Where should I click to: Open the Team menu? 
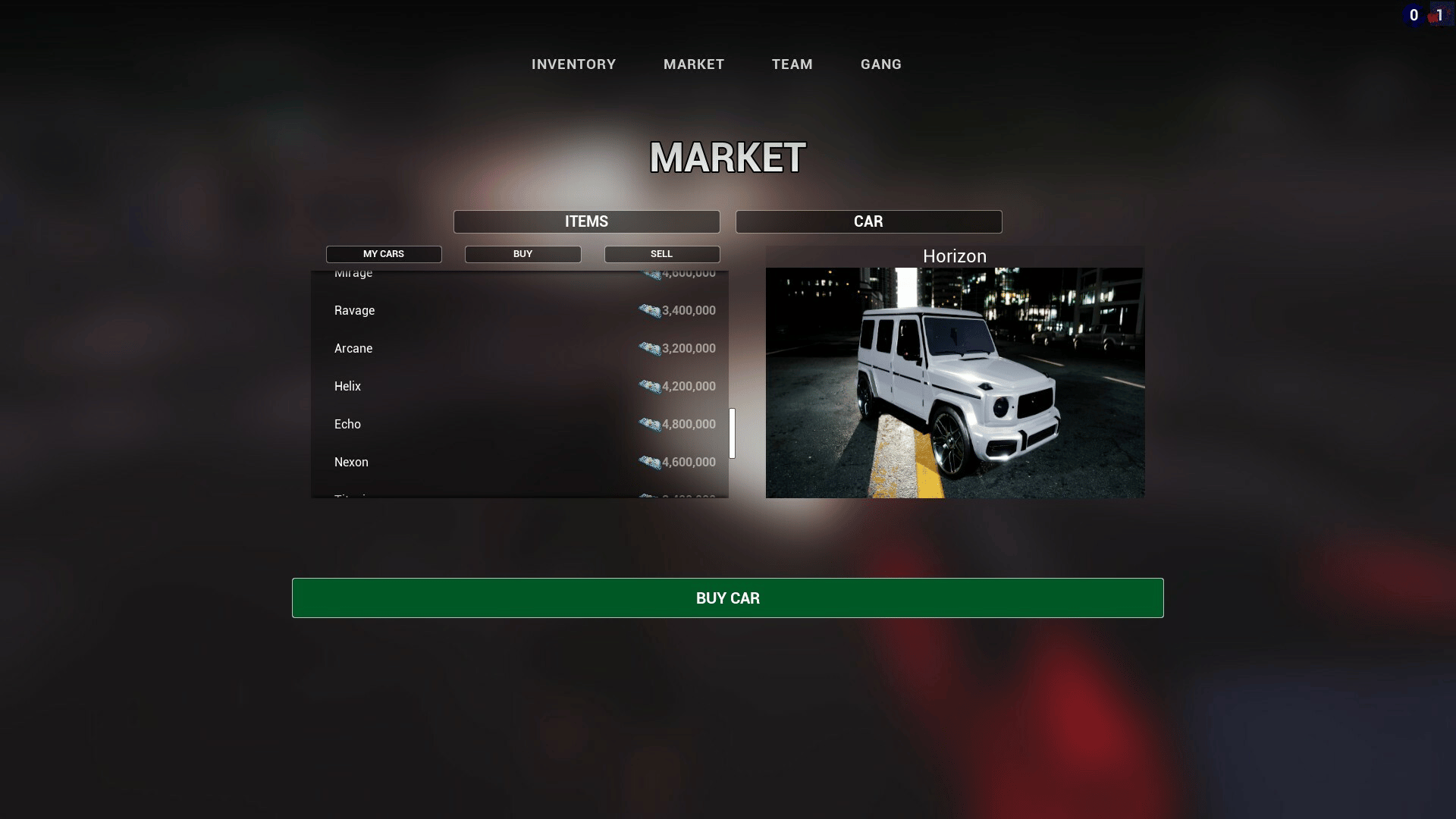pyautogui.click(x=792, y=64)
